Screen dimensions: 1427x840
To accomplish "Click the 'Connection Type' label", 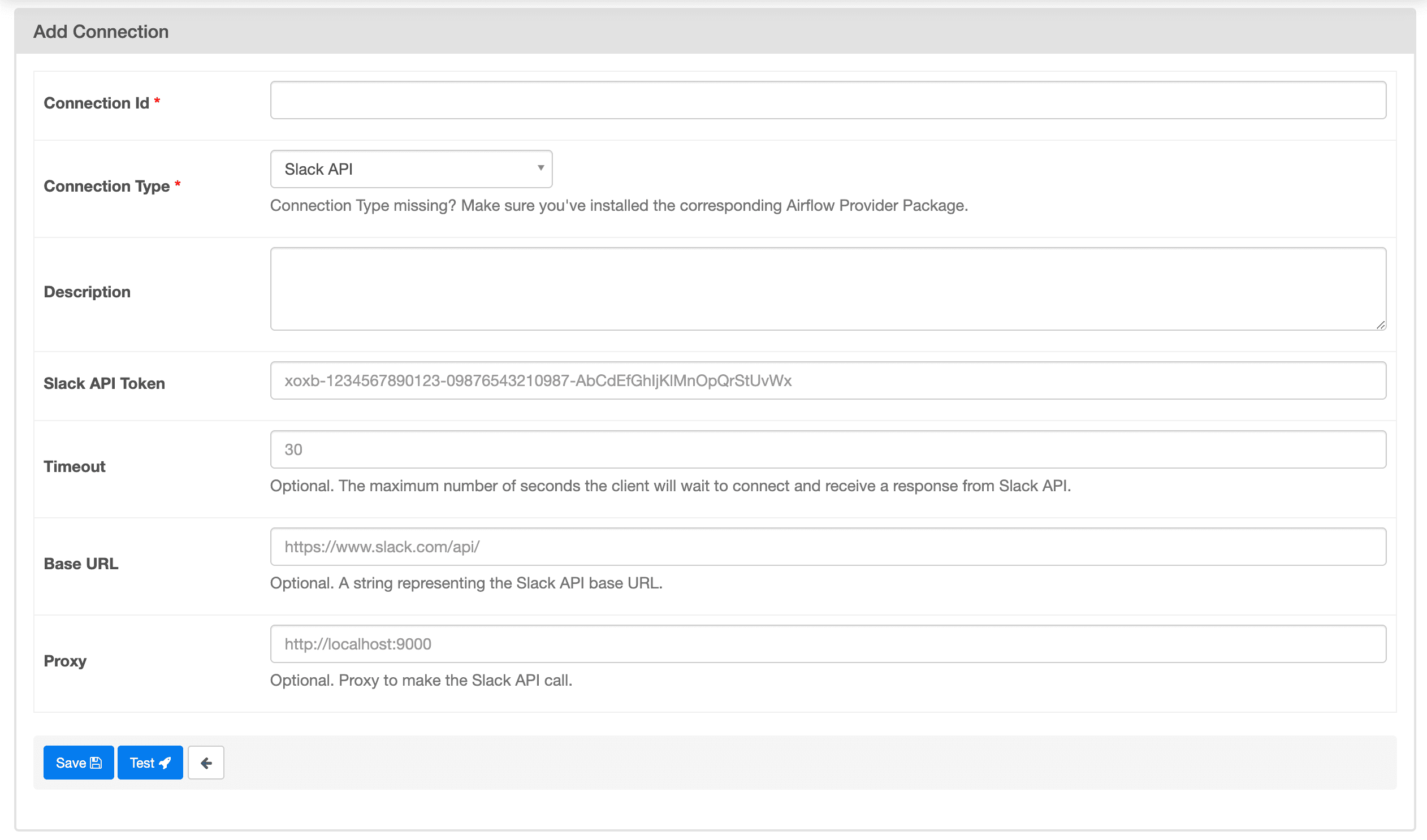I will [x=106, y=186].
